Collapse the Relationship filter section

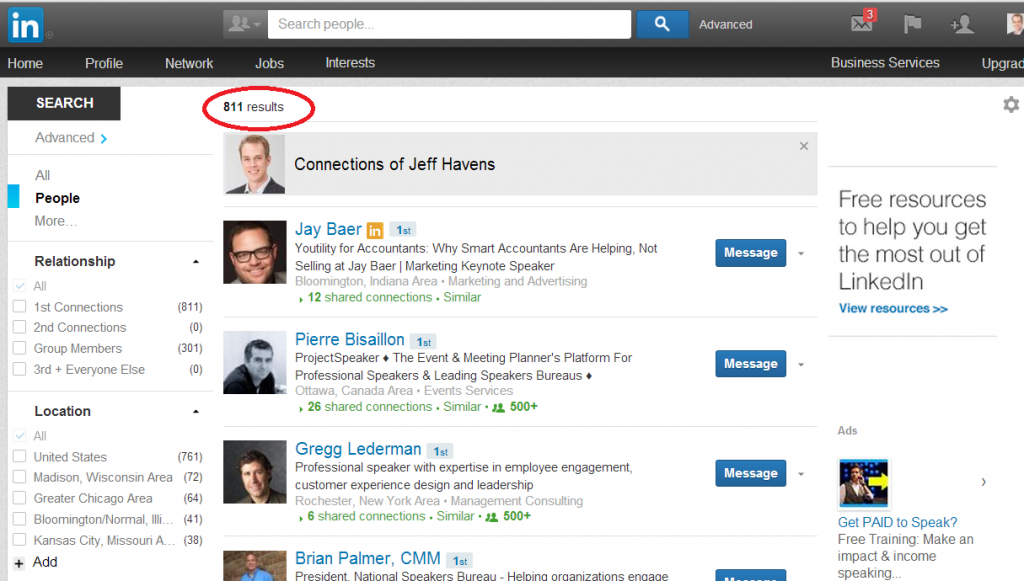(196, 262)
